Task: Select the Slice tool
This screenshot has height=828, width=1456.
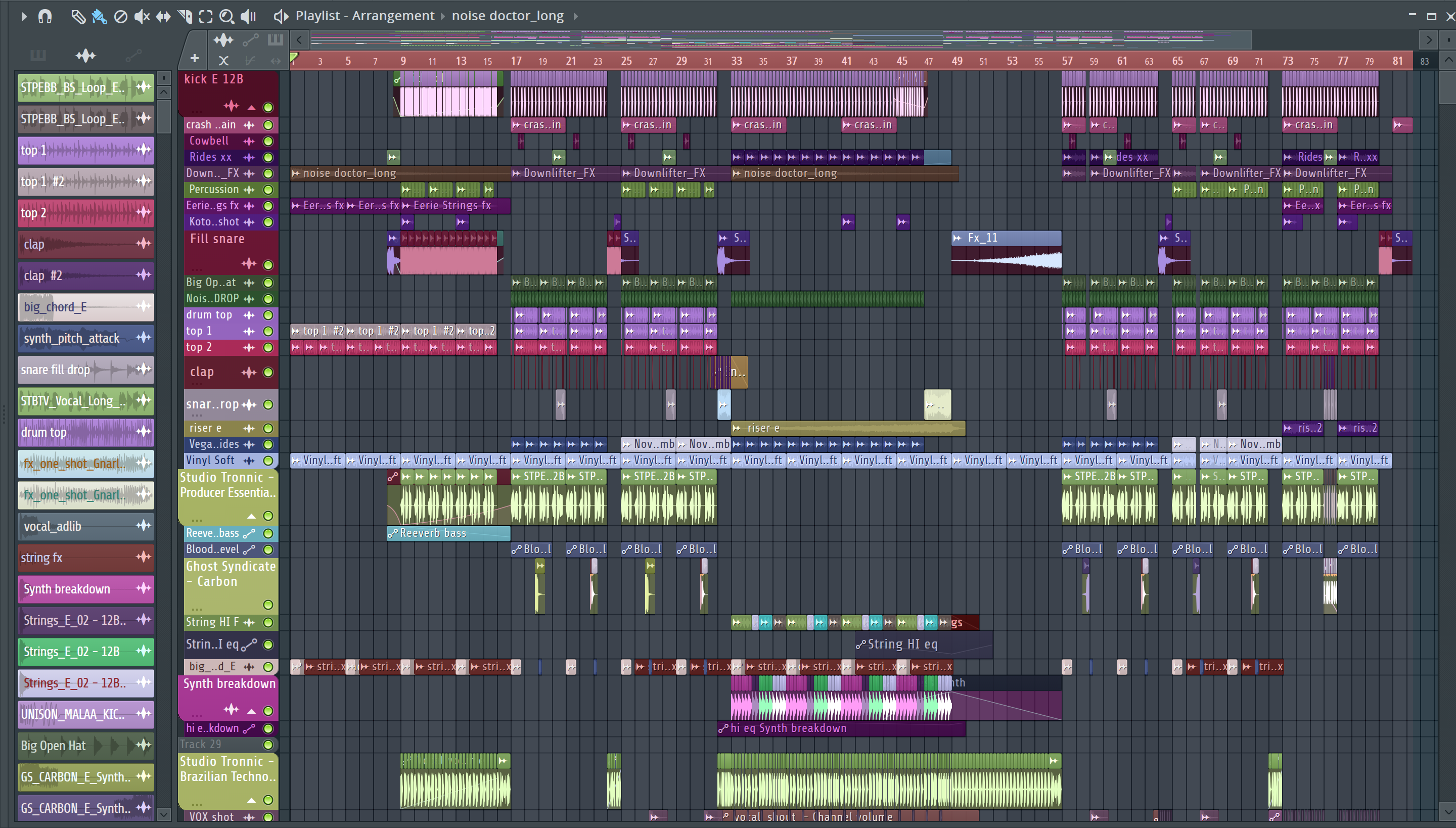Action: coord(184,17)
